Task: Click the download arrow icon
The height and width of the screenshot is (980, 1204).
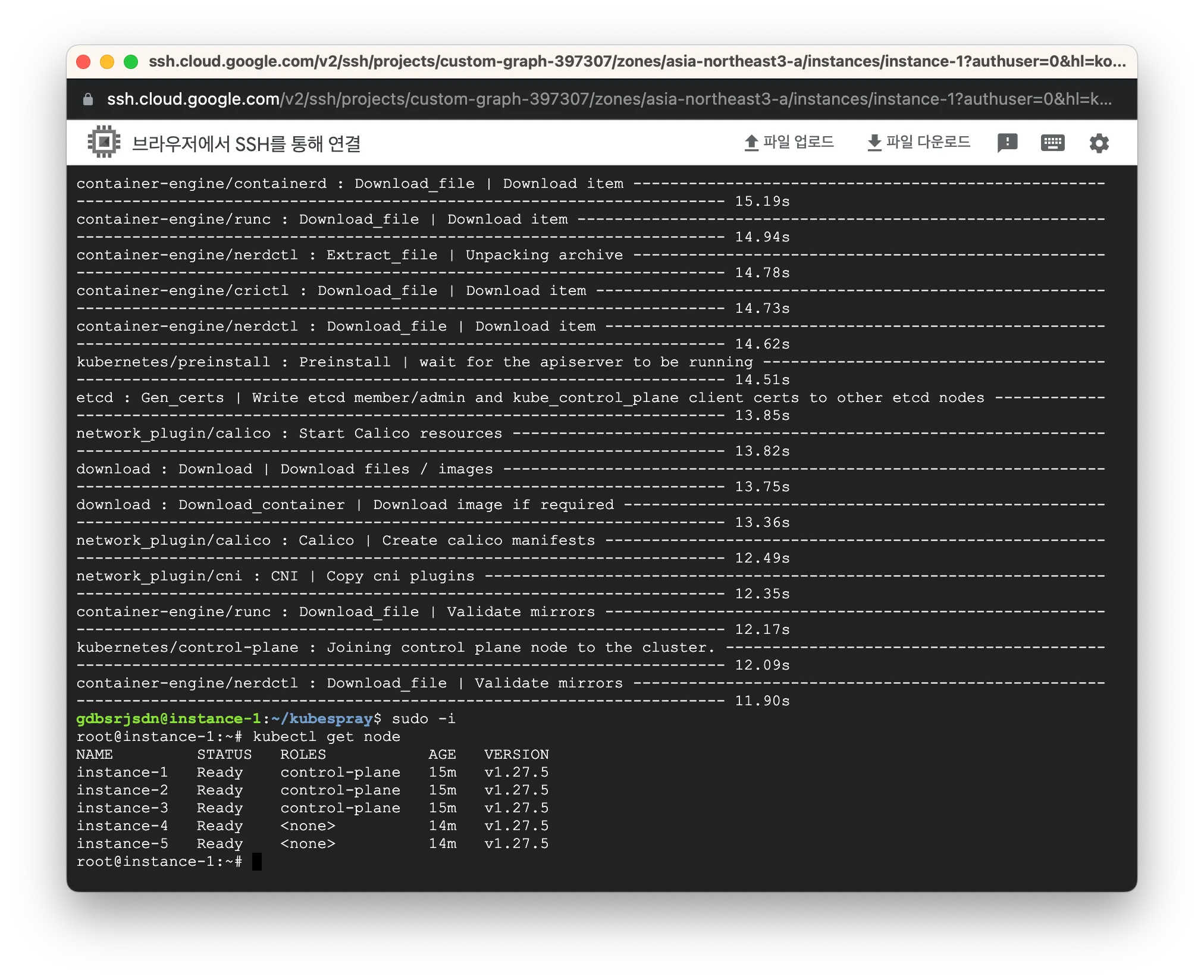Action: (x=874, y=143)
